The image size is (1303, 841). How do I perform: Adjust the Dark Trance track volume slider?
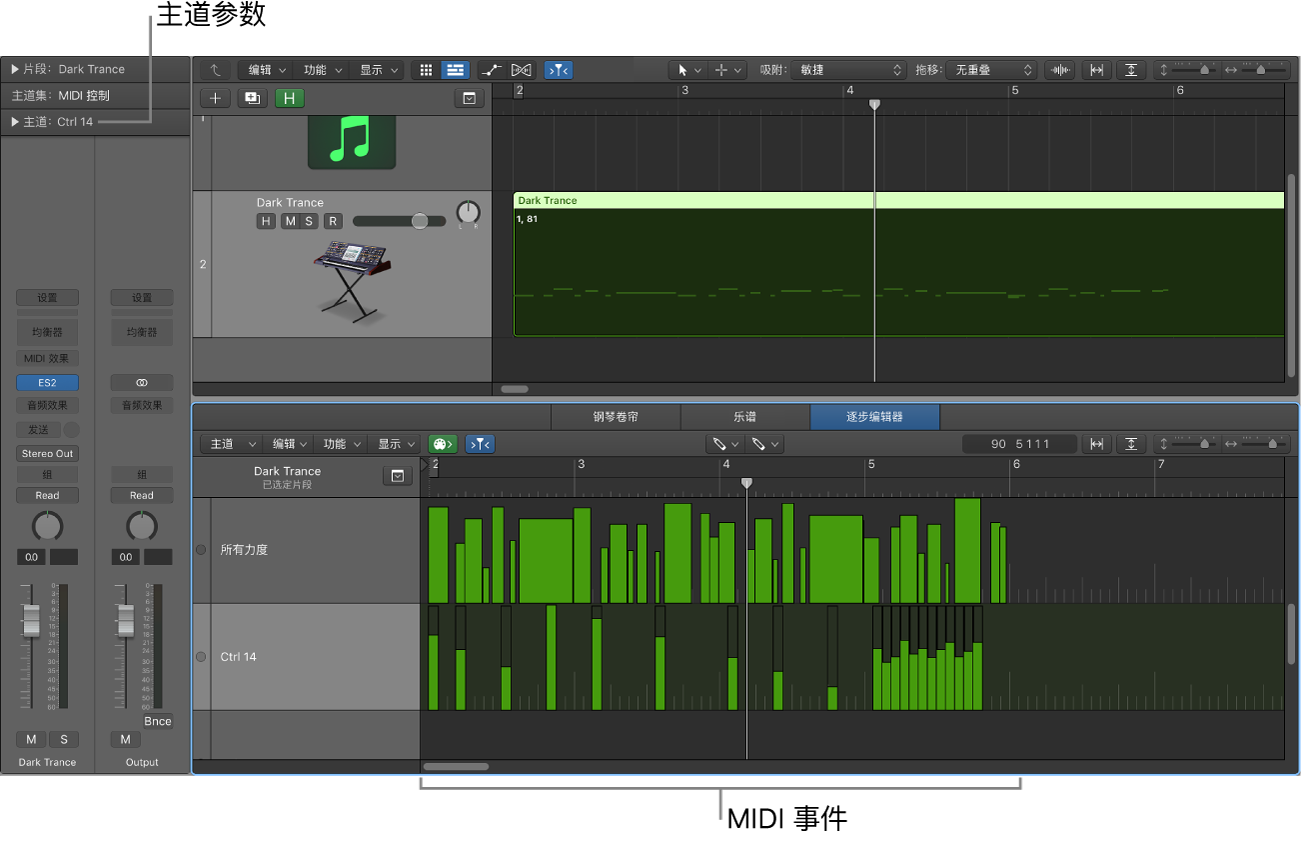[x=399, y=221]
